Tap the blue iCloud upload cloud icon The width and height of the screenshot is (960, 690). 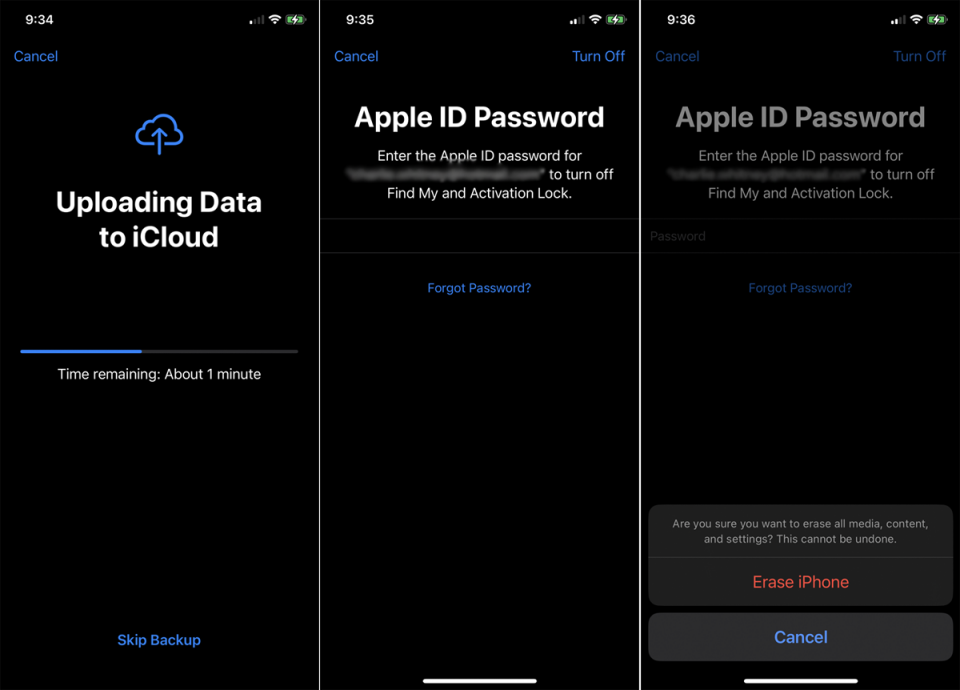[x=159, y=133]
